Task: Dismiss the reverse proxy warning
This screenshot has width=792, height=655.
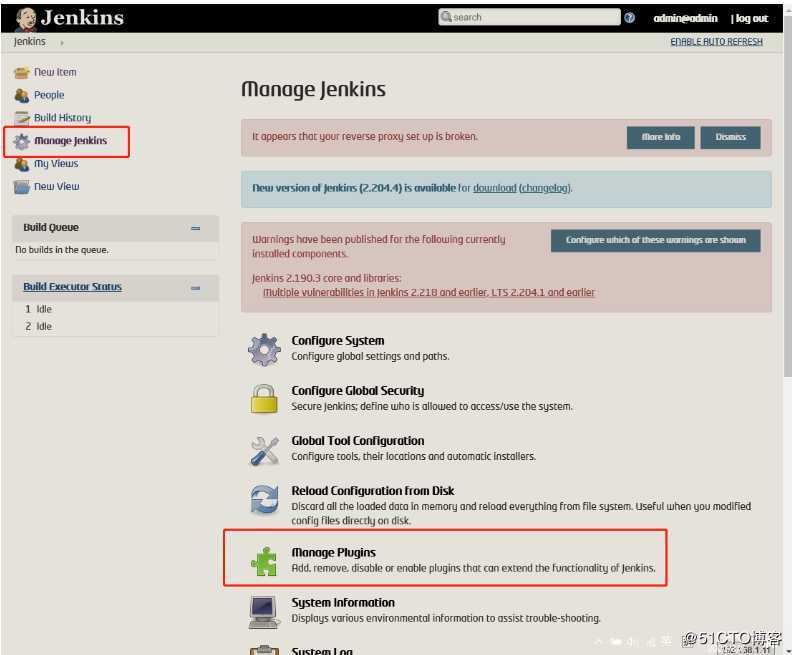Action: point(730,137)
